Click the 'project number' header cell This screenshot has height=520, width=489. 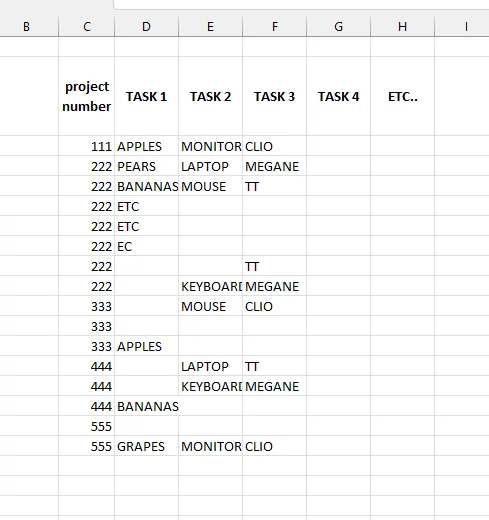click(87, 96)
